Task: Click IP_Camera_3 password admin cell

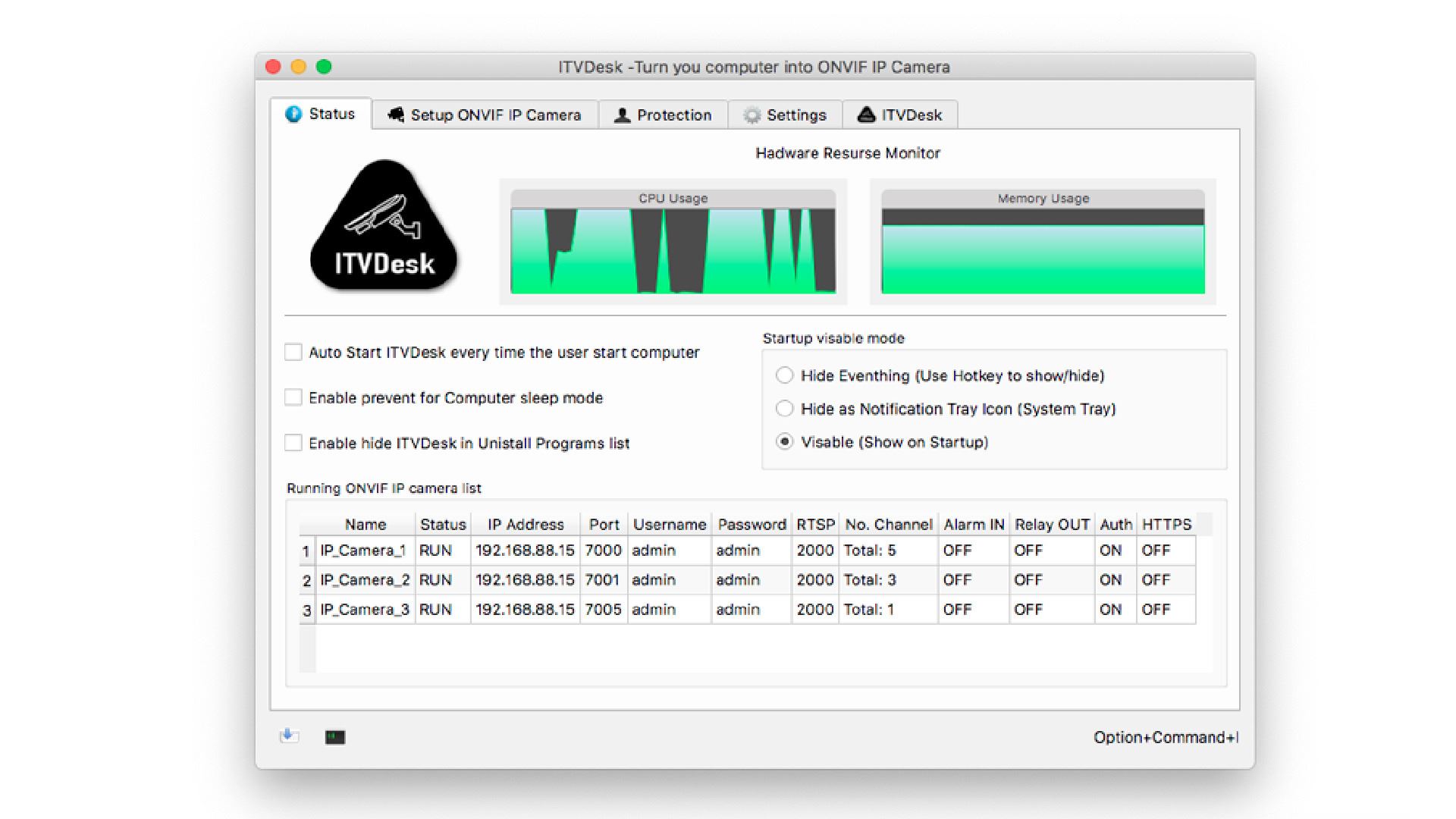Action: 752,610
